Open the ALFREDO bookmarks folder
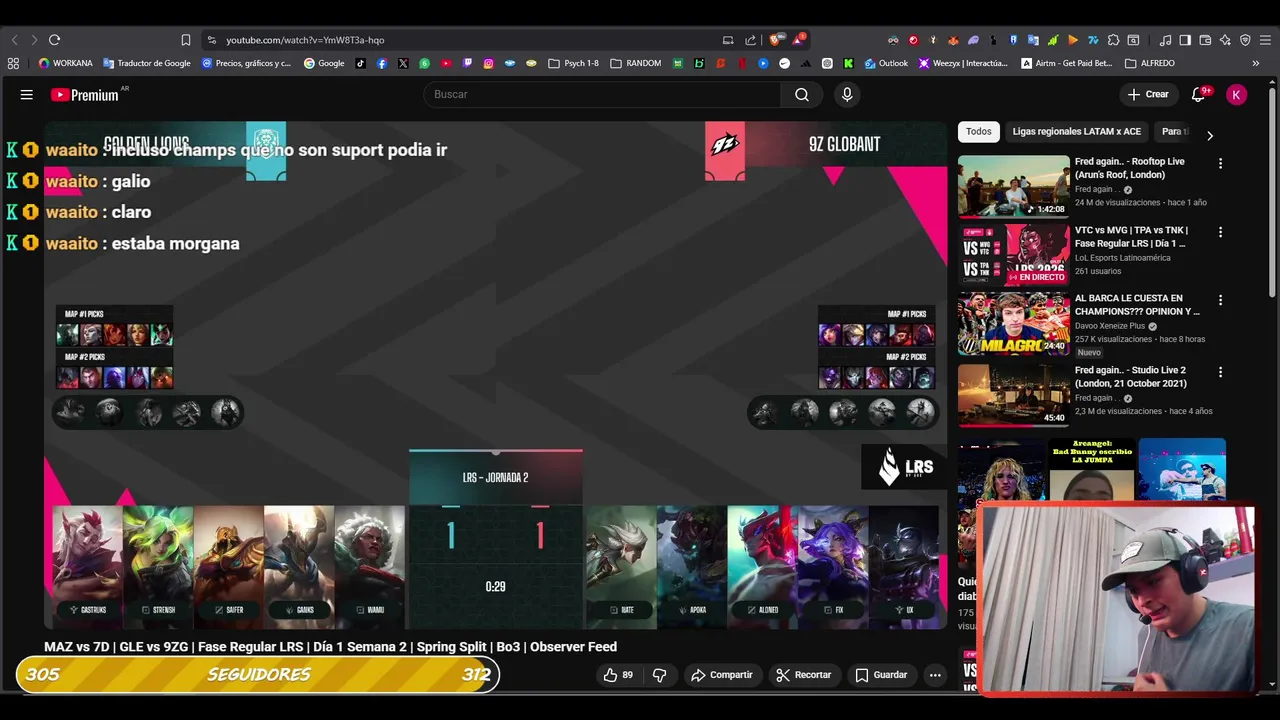The image size is (1280, 720). click(x=1150, y=63)
